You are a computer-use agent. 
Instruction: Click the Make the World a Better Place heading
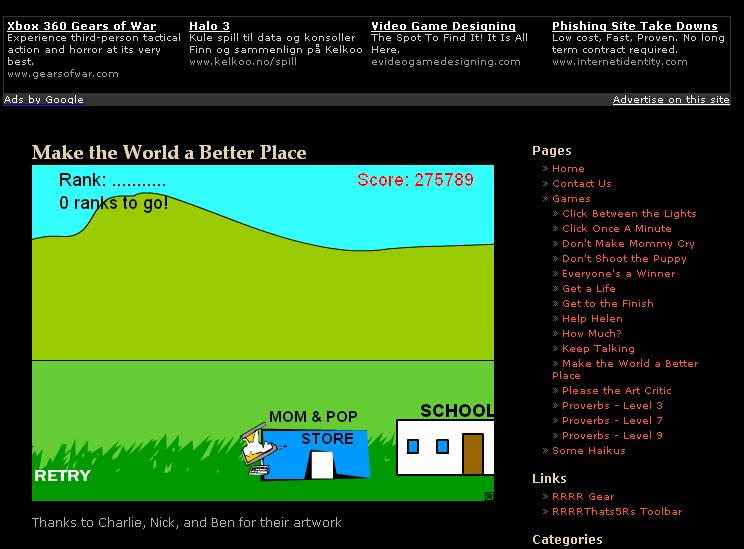coord(169,153)
